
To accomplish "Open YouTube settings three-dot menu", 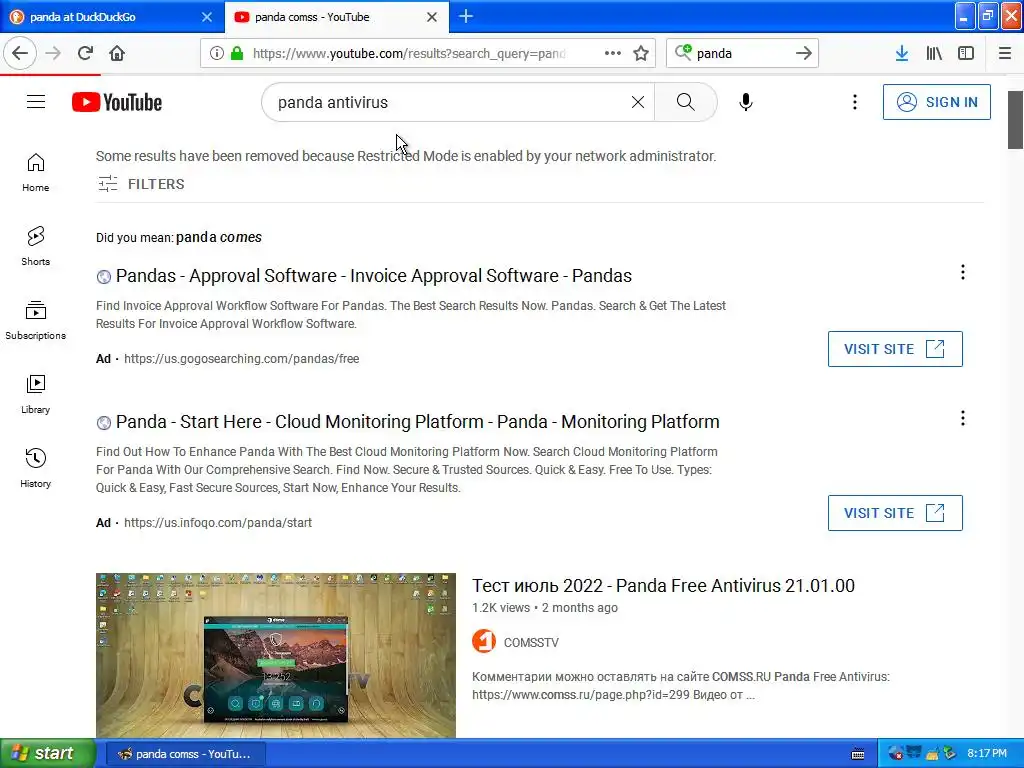I will (855, 102).
